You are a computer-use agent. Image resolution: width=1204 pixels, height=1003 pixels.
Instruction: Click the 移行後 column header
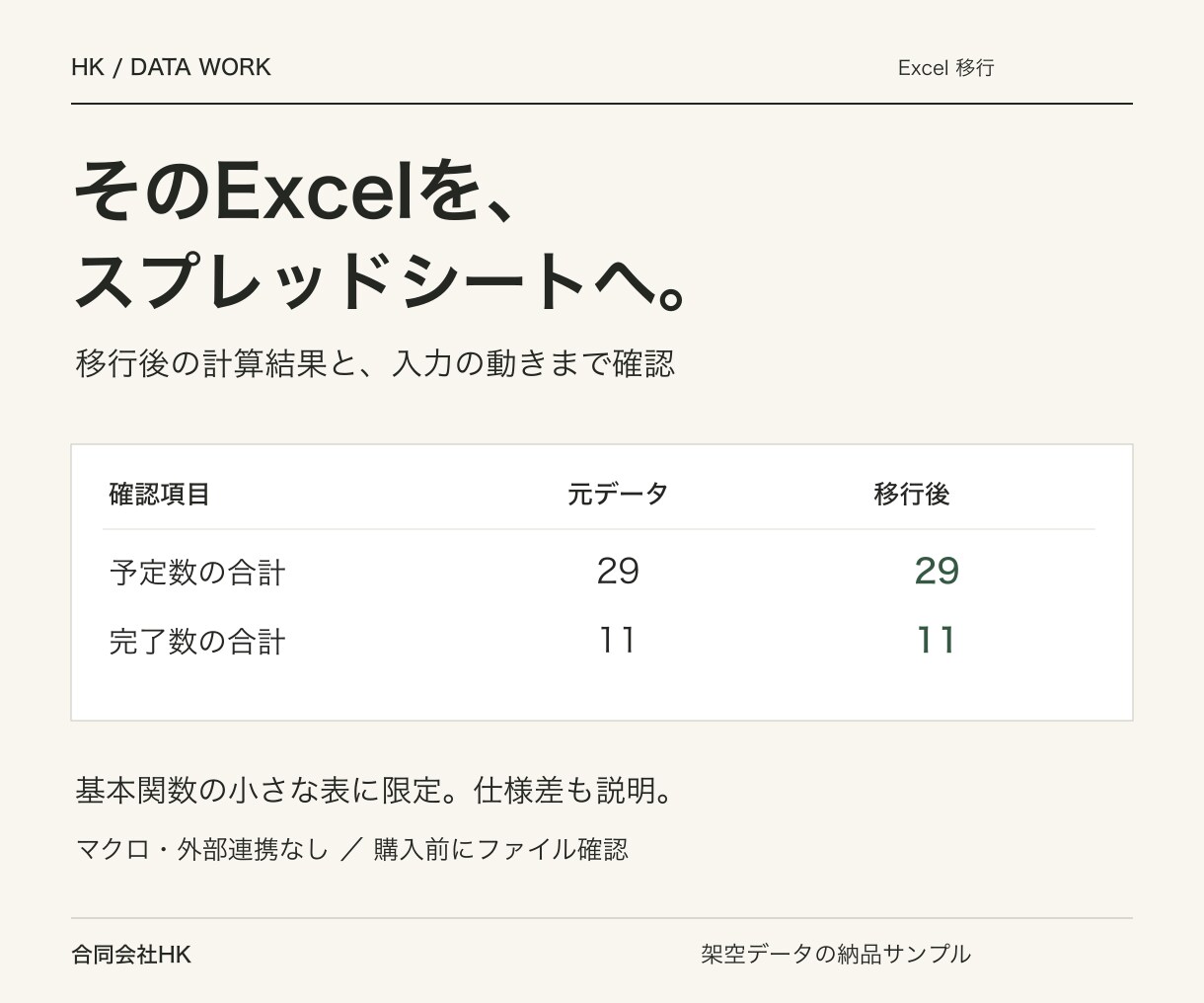click(x=911, y=494)
